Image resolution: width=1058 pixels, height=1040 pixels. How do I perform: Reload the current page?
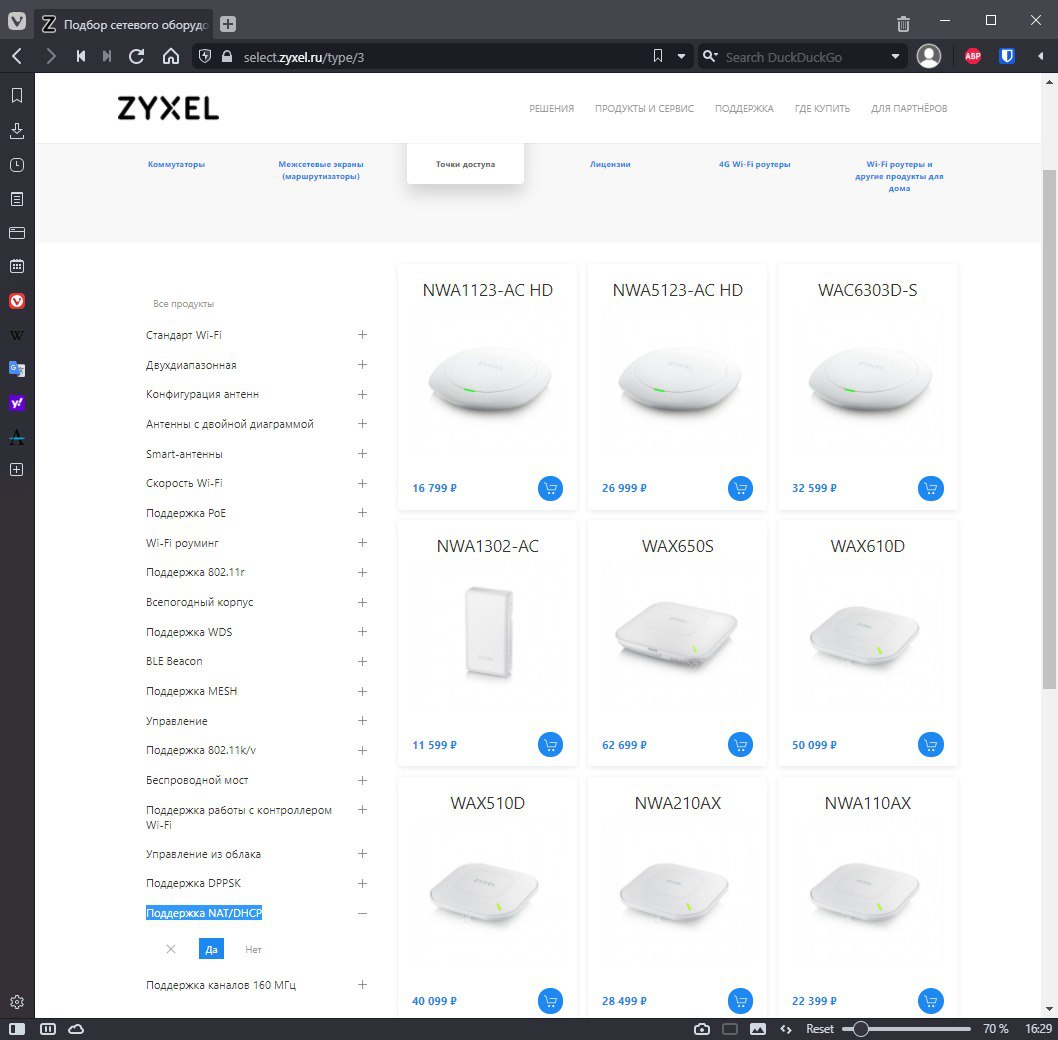coord(136,57)
